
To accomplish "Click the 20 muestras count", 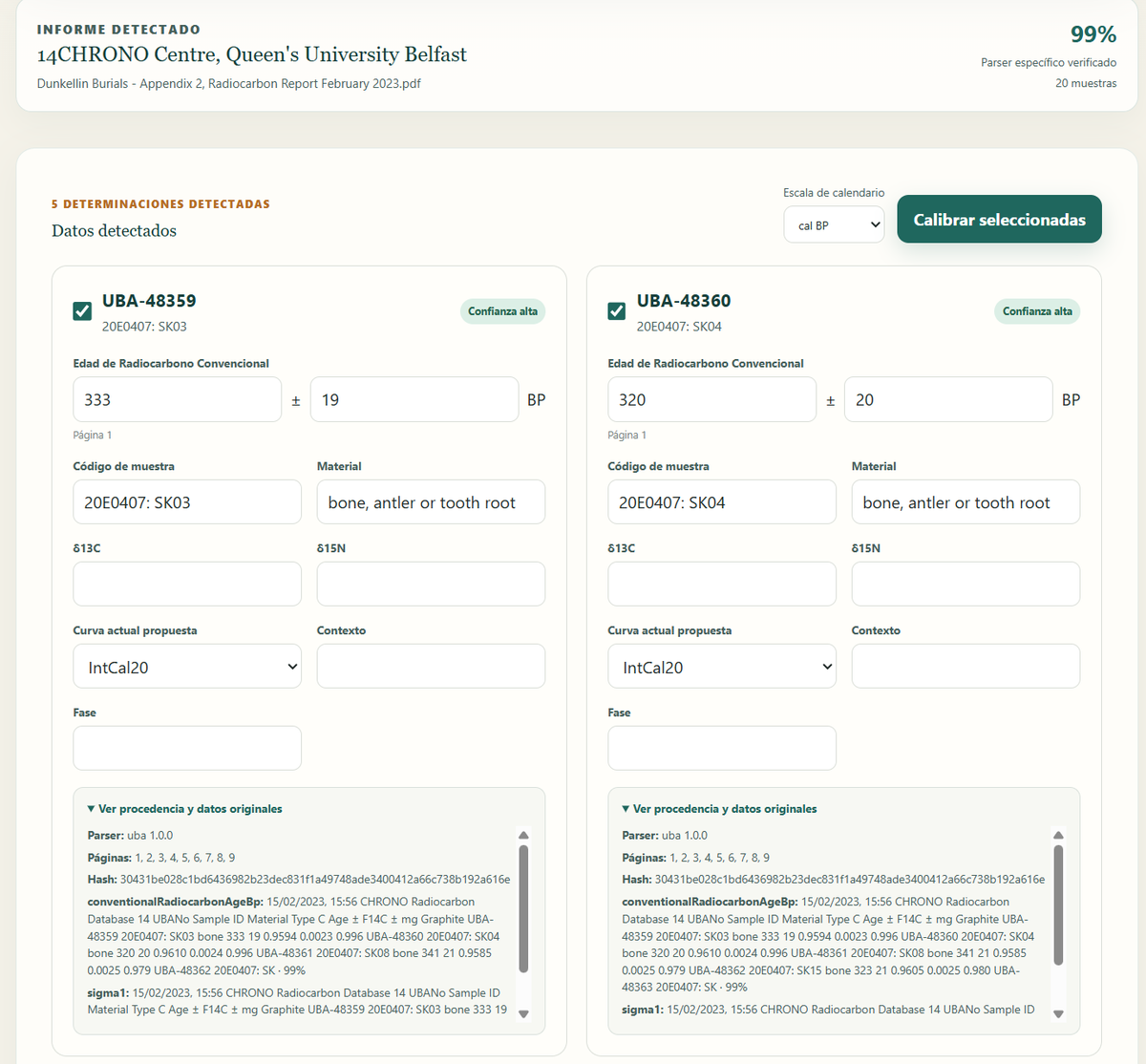I will point(1086,83).
